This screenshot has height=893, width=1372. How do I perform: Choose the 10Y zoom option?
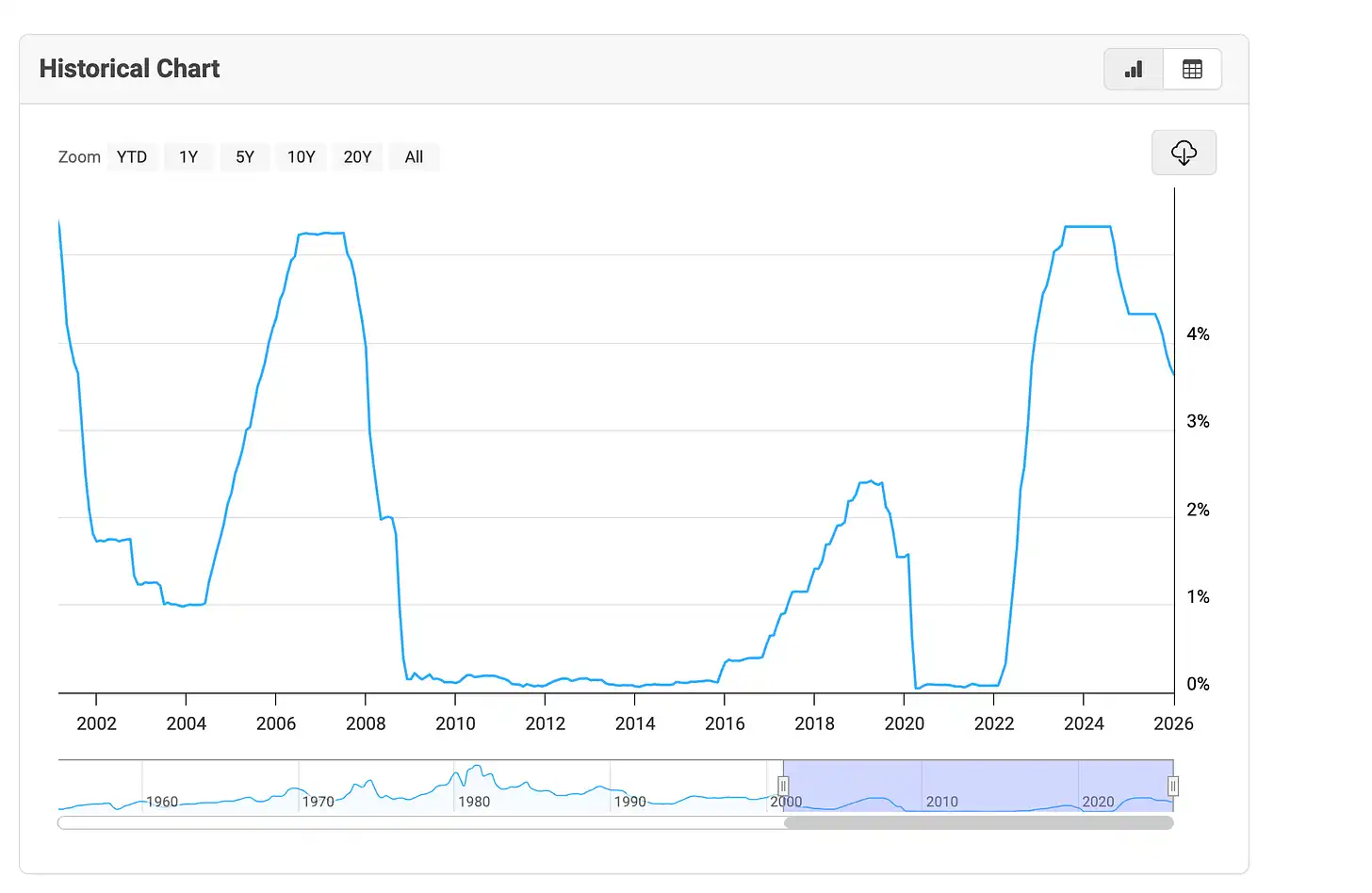point(302,157)
